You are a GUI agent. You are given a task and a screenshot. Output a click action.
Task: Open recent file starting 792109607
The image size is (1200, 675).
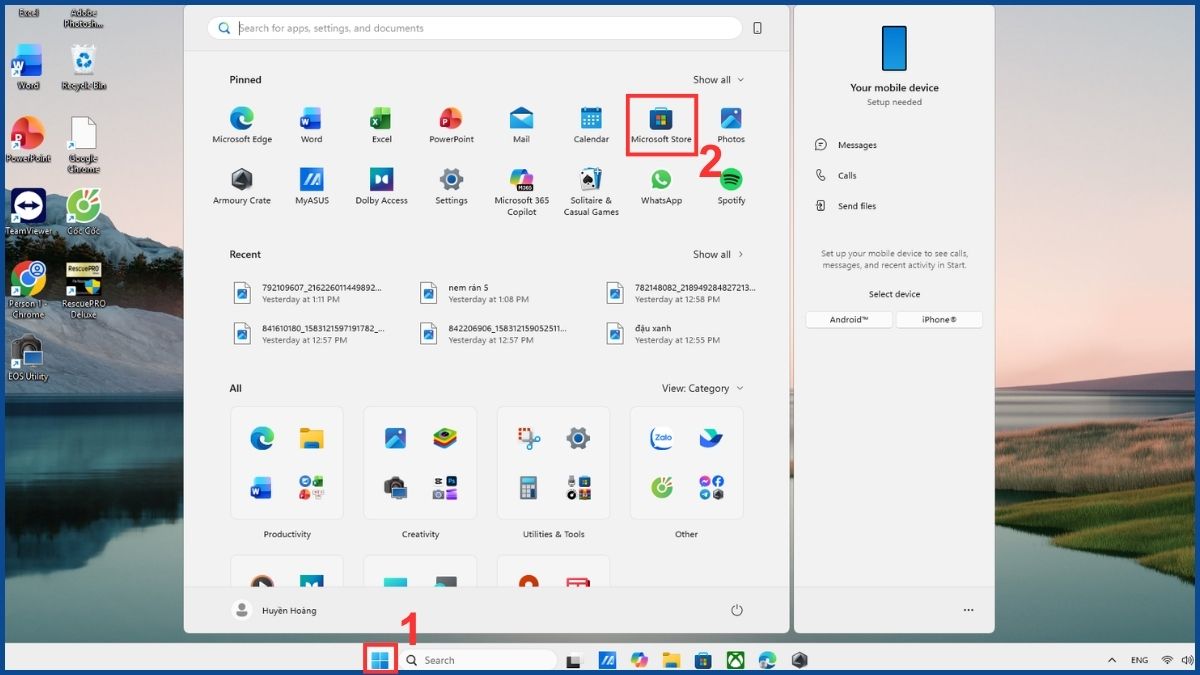(309, 293)
